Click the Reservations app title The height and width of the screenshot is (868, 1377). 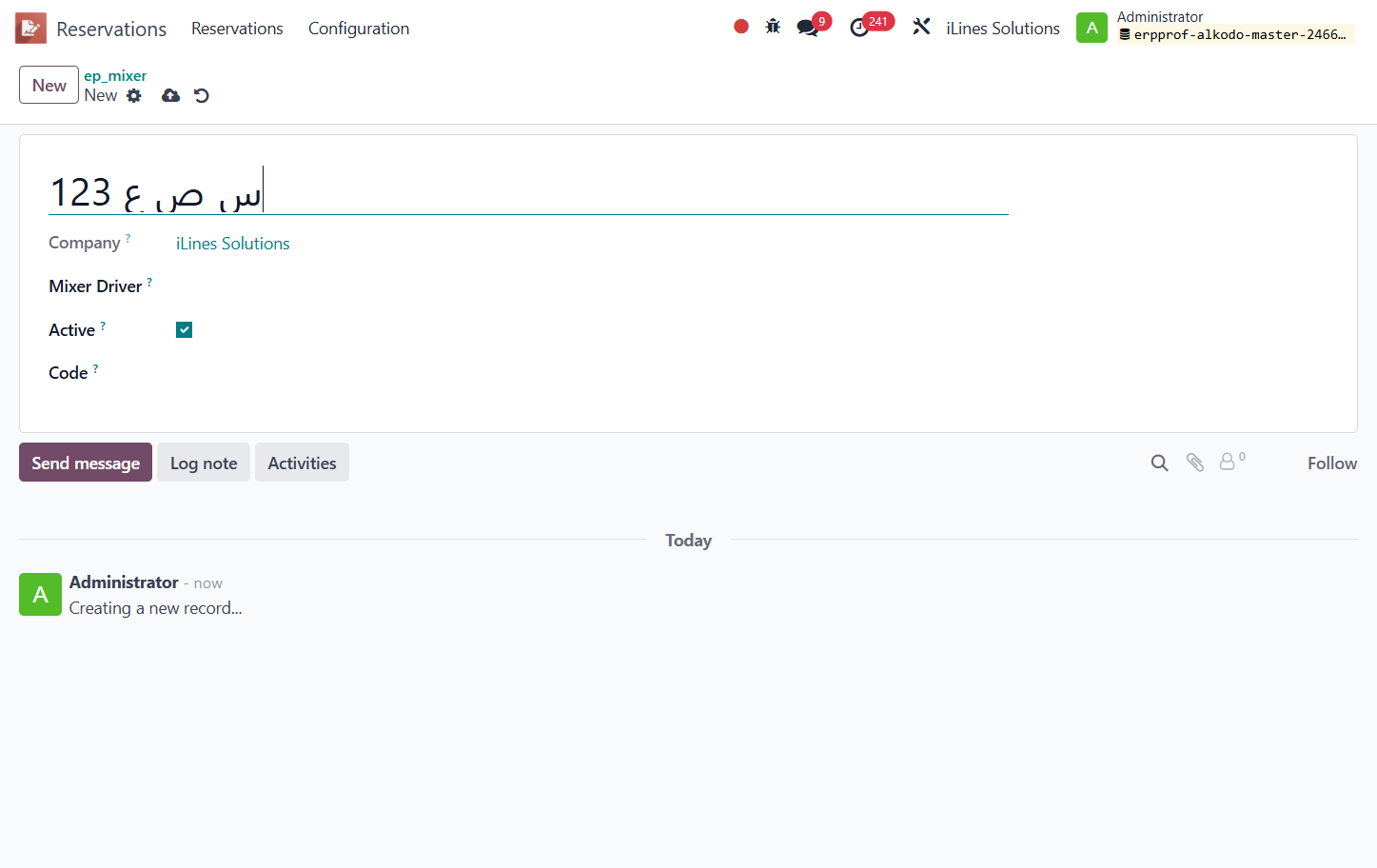pyautogui.click(x=111, y=30)
